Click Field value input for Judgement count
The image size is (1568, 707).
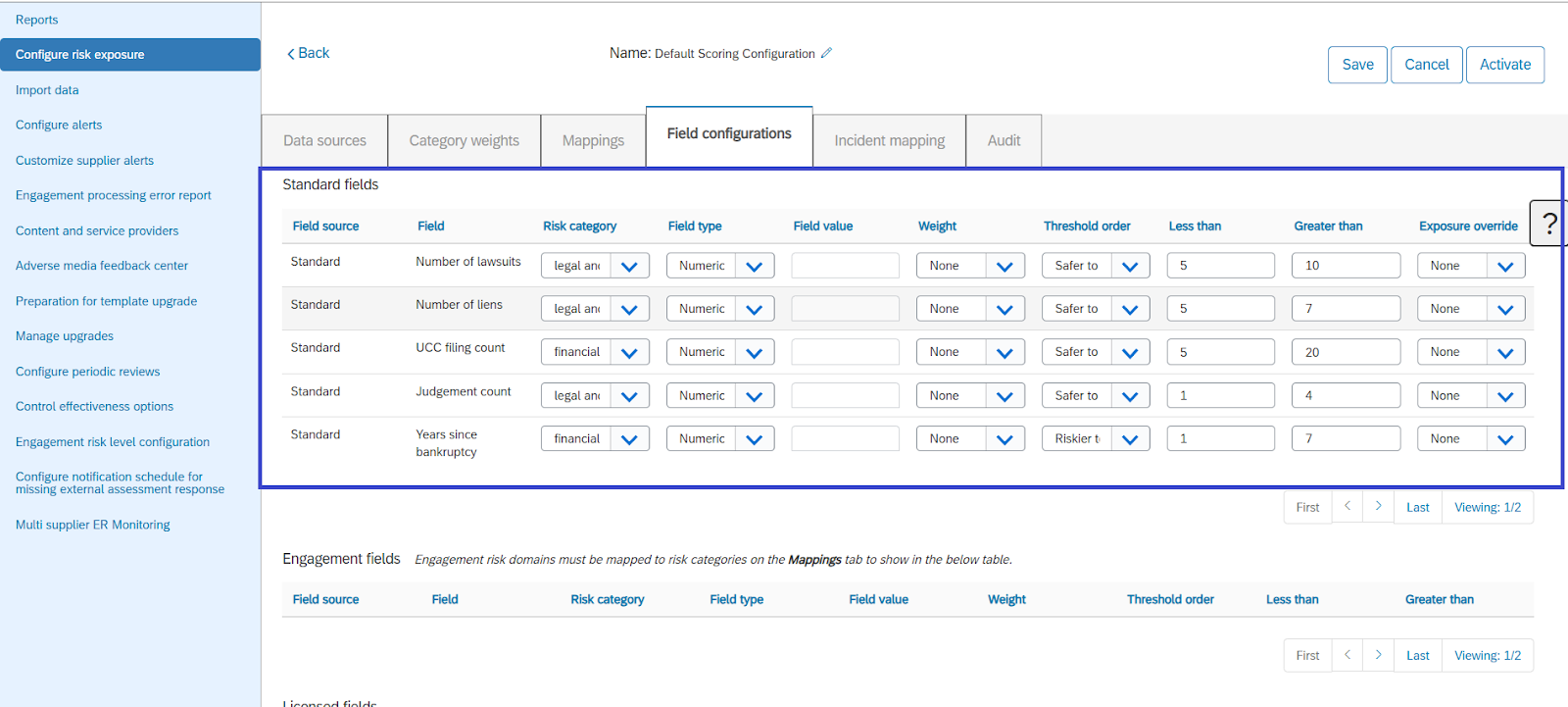(845, 396)
